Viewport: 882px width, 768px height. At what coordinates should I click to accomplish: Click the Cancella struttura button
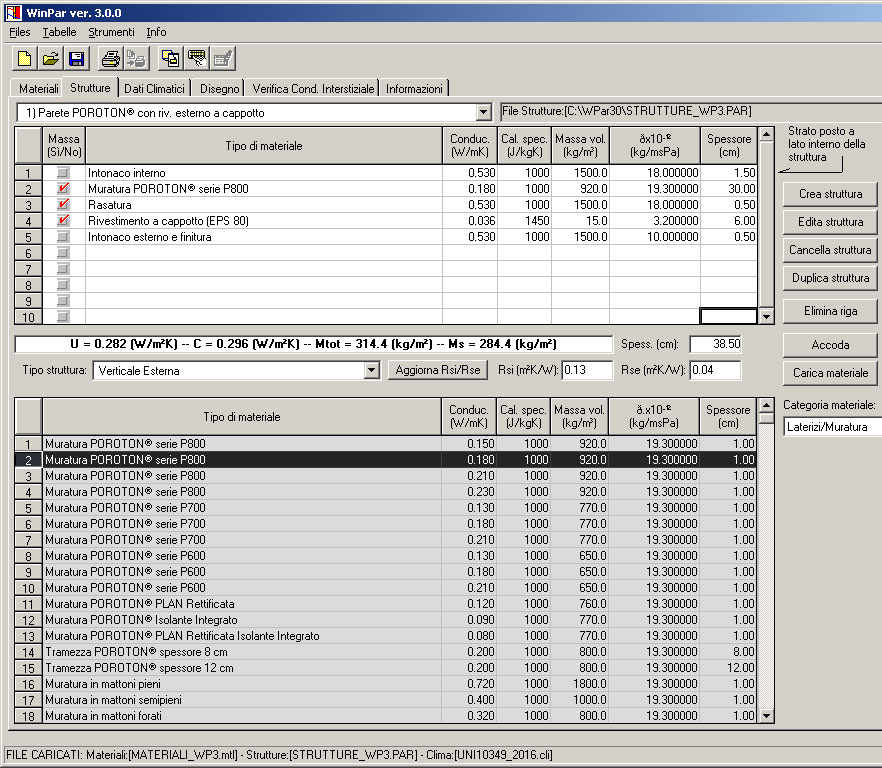830,250
